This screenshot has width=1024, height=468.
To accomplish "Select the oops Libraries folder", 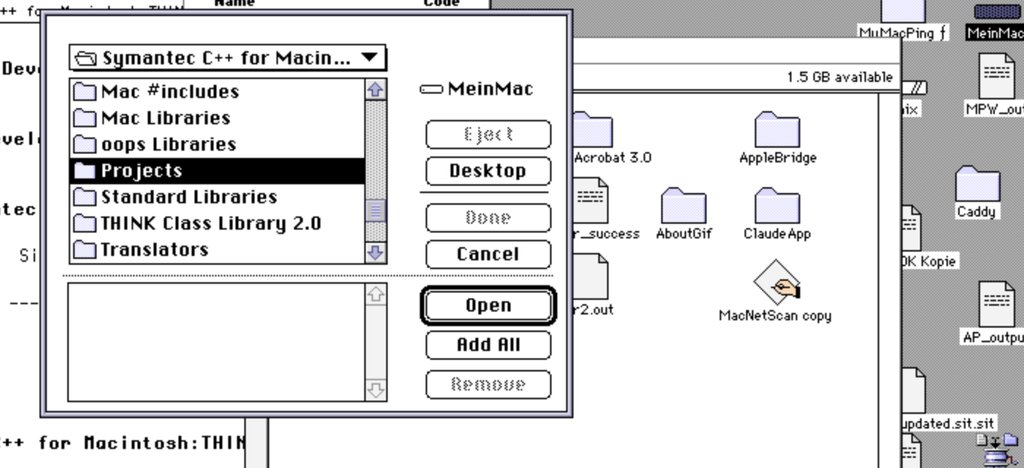I will 217,144.
